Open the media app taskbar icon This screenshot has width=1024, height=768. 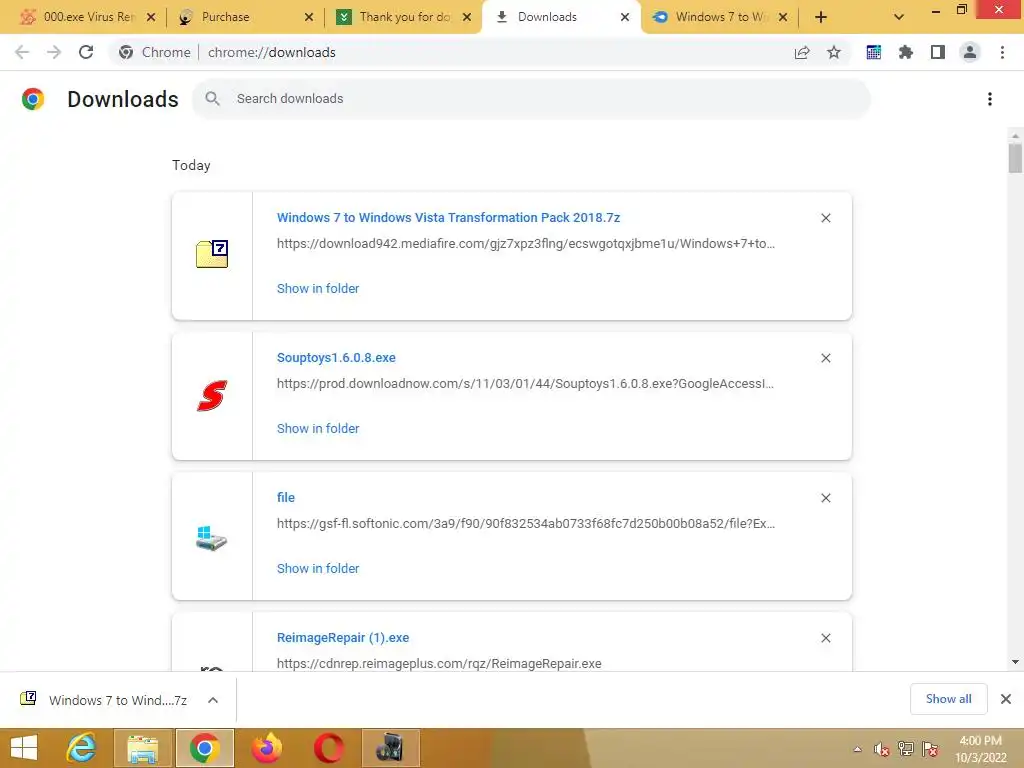point(390,748)
